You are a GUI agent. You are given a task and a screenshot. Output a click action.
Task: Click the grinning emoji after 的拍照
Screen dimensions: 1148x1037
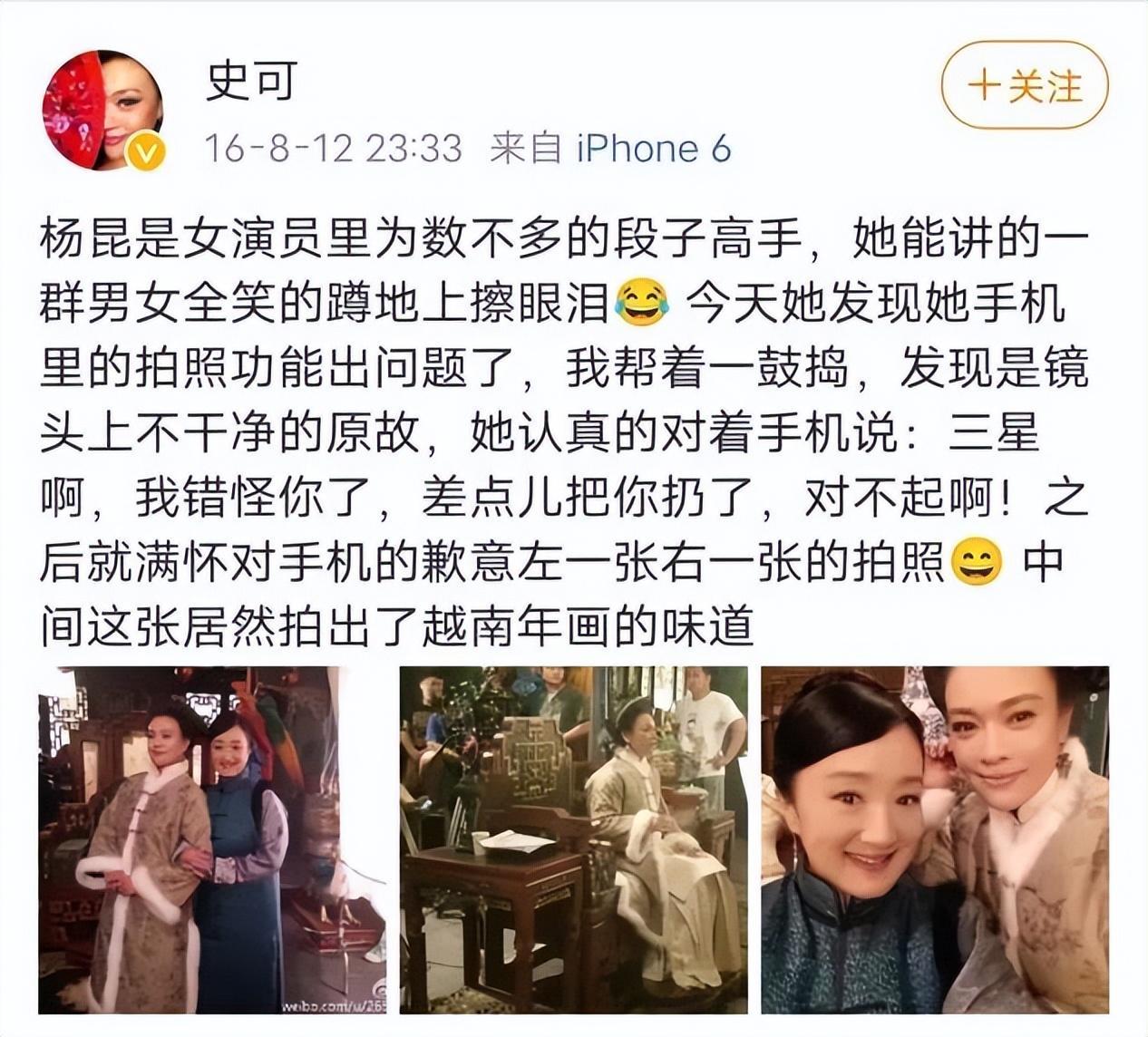tap(978, 562)
